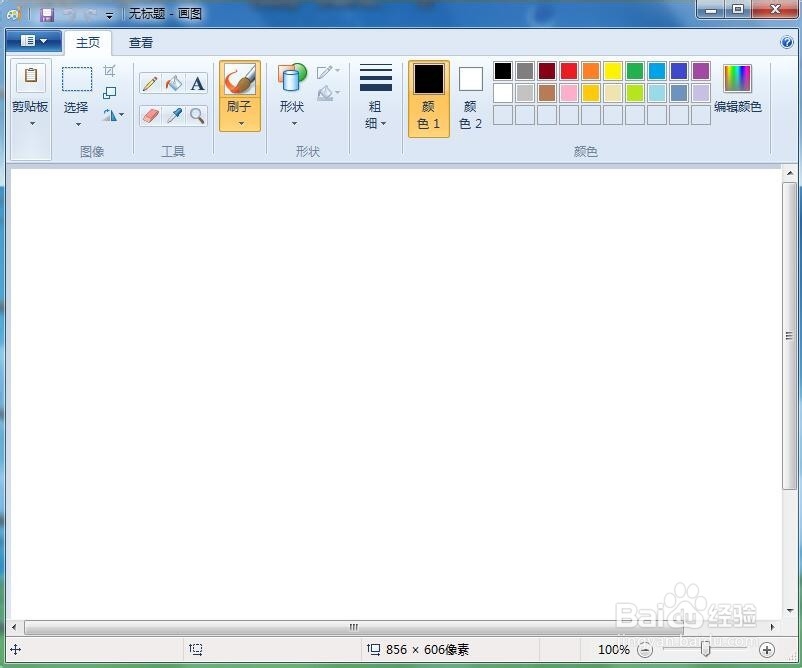The image size is (802, 668).
Task: Open the Customize Quick Access Toolbar arrow
Action: coord(109,15)
